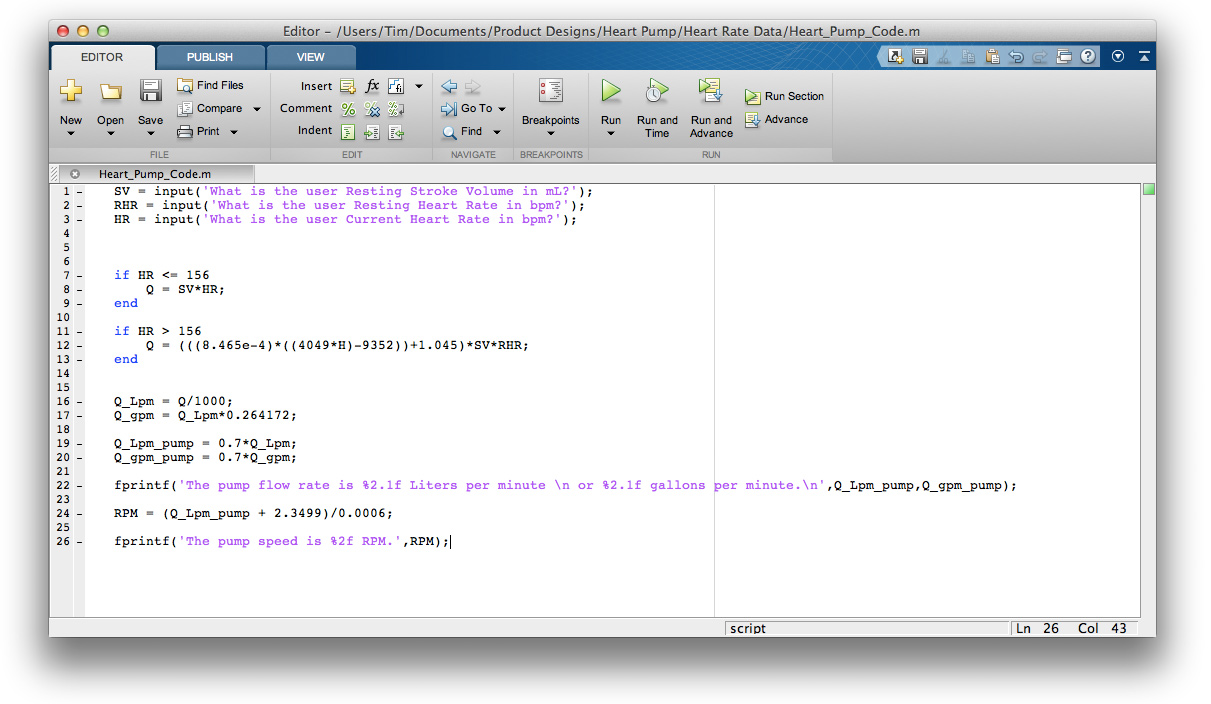1211x704 pixels.
Task: Click the New file plus icon
Action: point(71,91)
